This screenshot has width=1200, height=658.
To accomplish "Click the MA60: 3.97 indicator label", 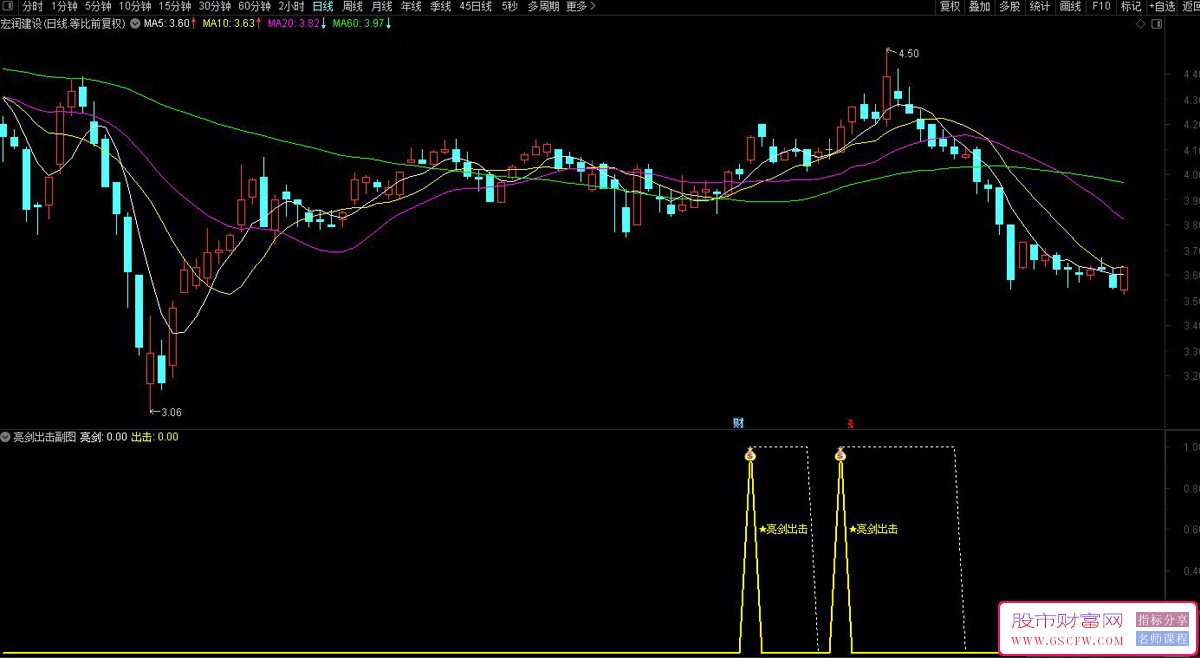I will [358, 23].
